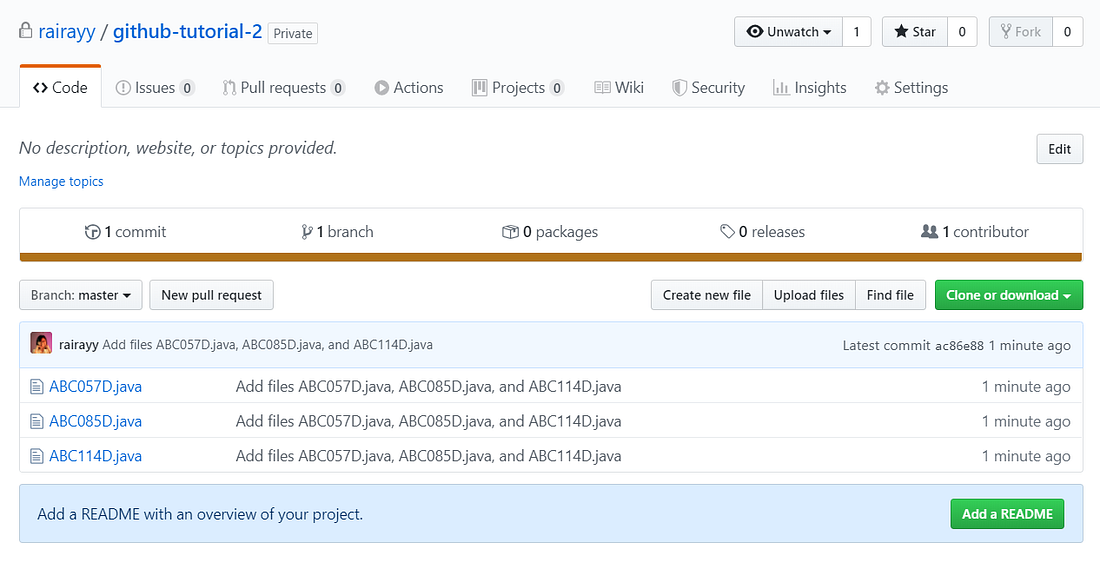Image resolution: width=1100 pixels, height=562 pixels.
Task: Click the Manage topics link
Action: pyautogui.click(x=61, y=181)
